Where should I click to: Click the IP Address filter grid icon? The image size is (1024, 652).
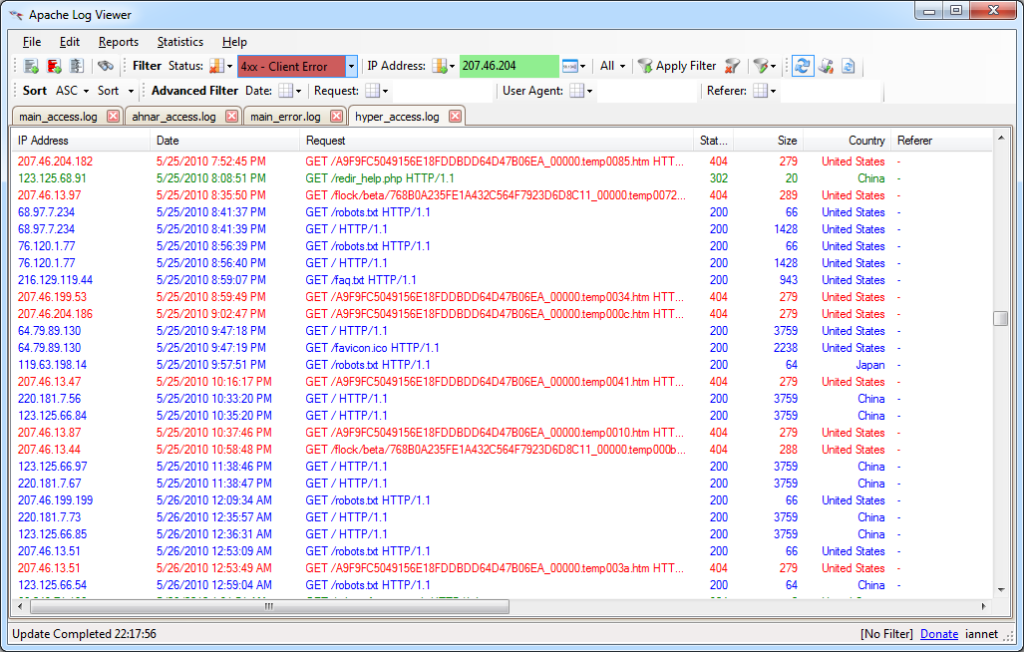440,66
